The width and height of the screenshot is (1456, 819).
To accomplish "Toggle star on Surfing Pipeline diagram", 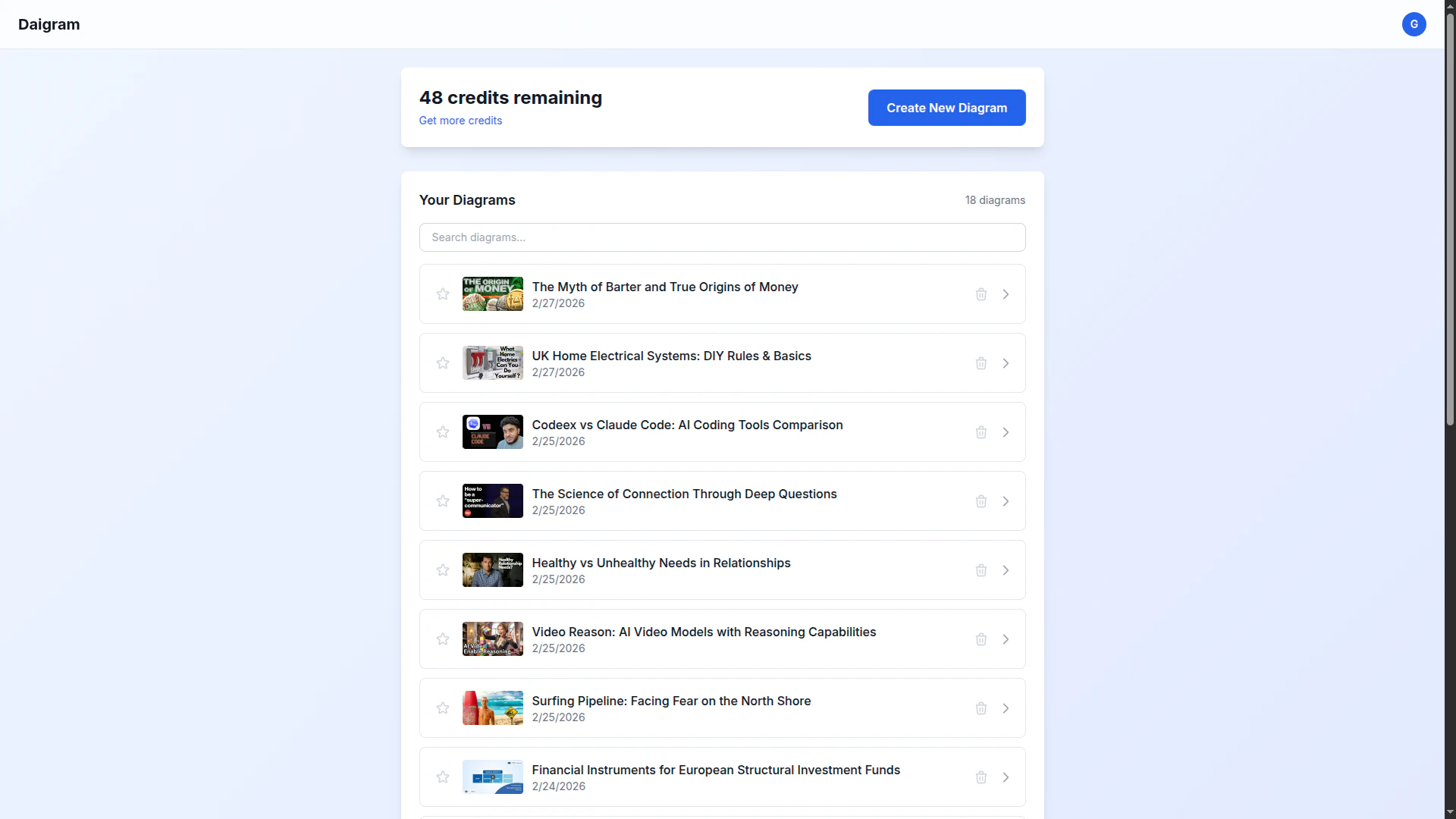I will pyautogui.click(x=443, y=708).
